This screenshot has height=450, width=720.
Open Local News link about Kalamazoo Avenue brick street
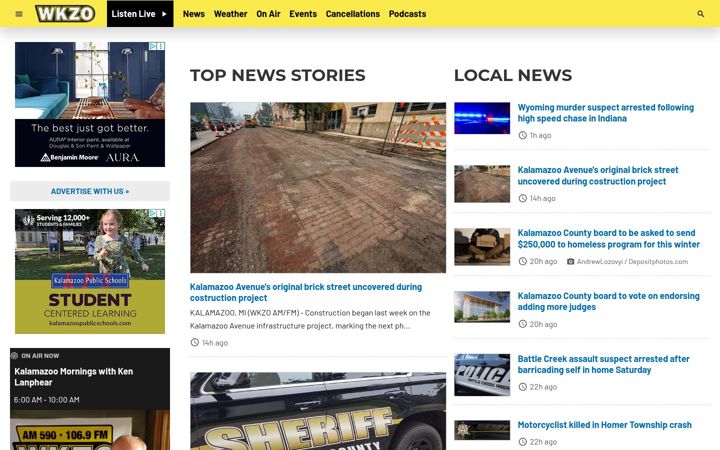pyautogui.click(x=598, y=175)
